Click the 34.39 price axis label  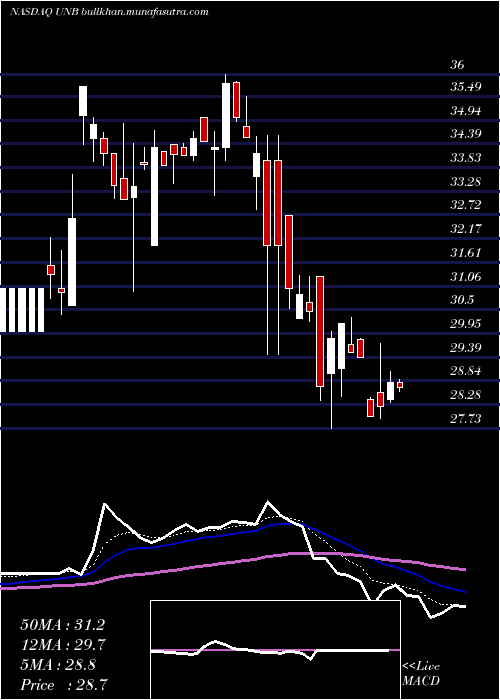[x=466, y=133]
